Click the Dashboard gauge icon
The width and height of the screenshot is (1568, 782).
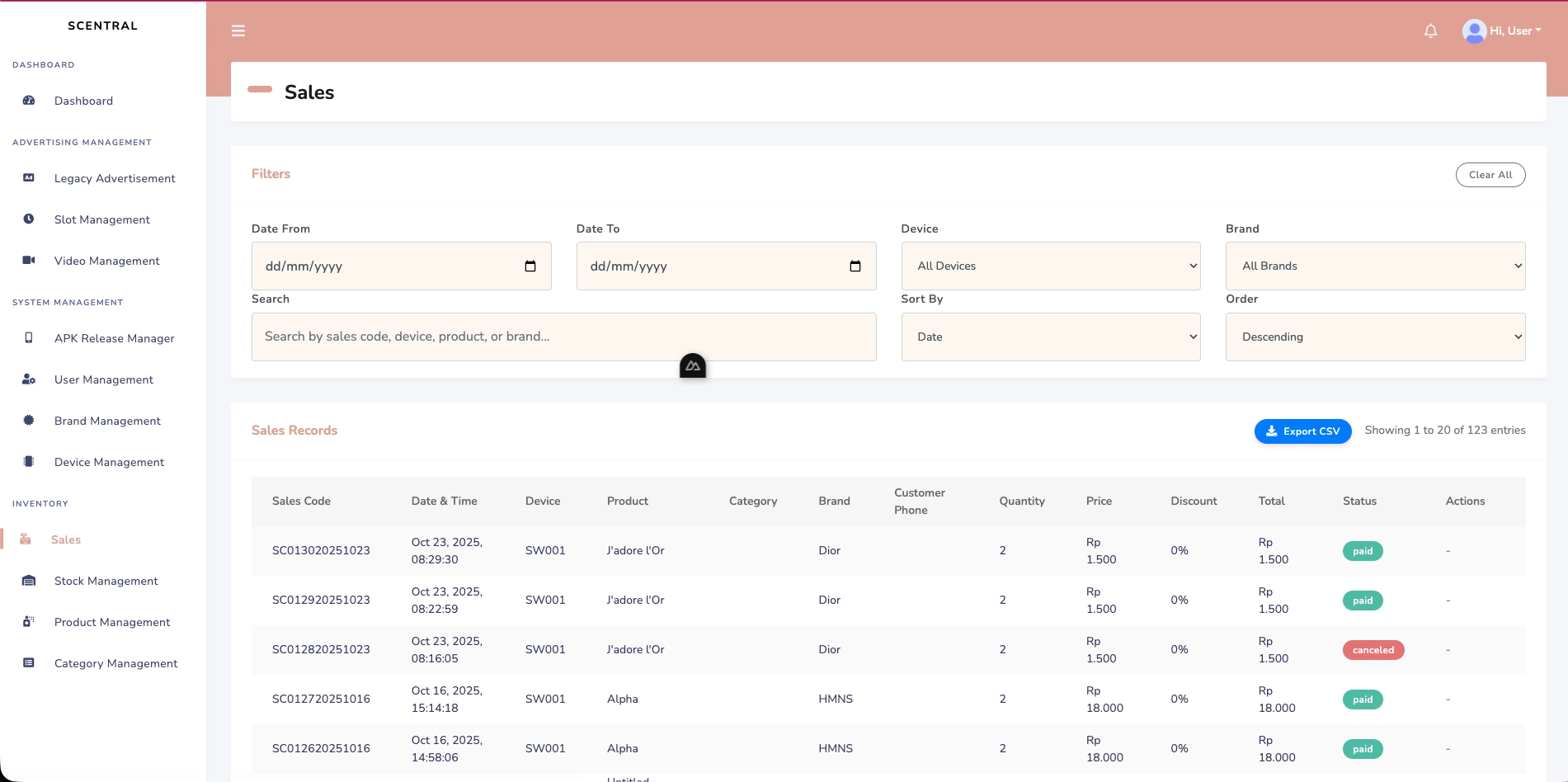pyautogui.click(x=29, y=101)
